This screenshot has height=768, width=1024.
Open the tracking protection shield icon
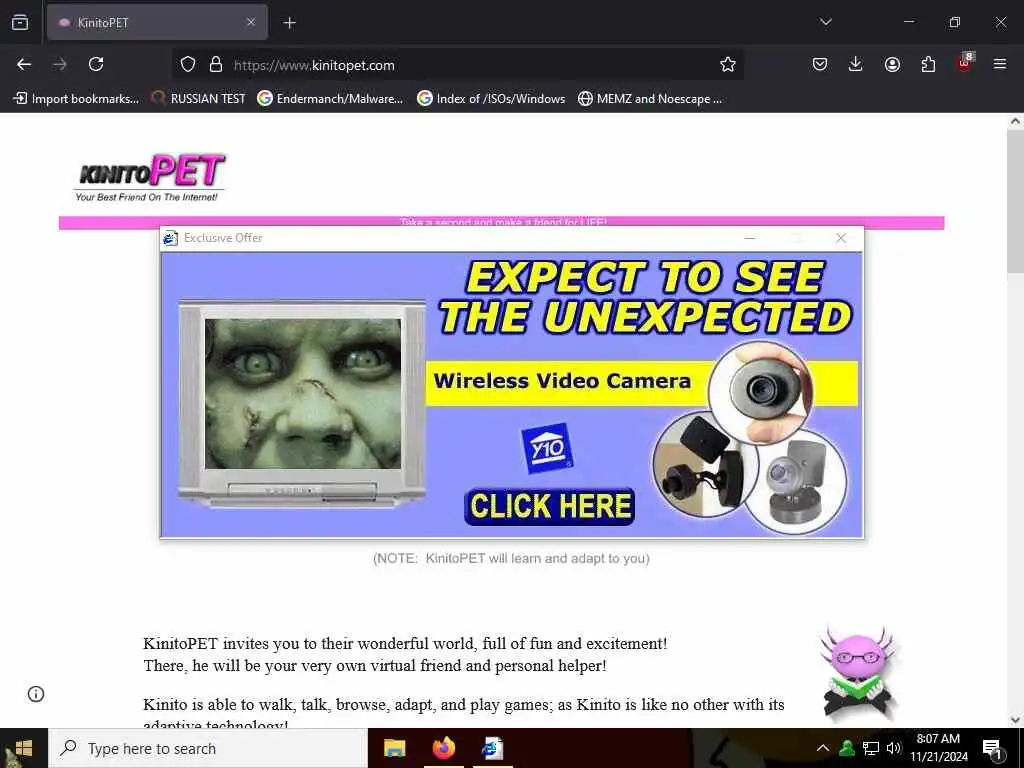click(188, 65)
